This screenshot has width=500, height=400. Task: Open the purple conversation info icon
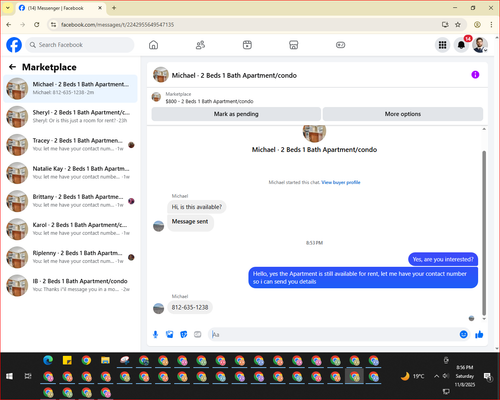click(x=475, y=75)
